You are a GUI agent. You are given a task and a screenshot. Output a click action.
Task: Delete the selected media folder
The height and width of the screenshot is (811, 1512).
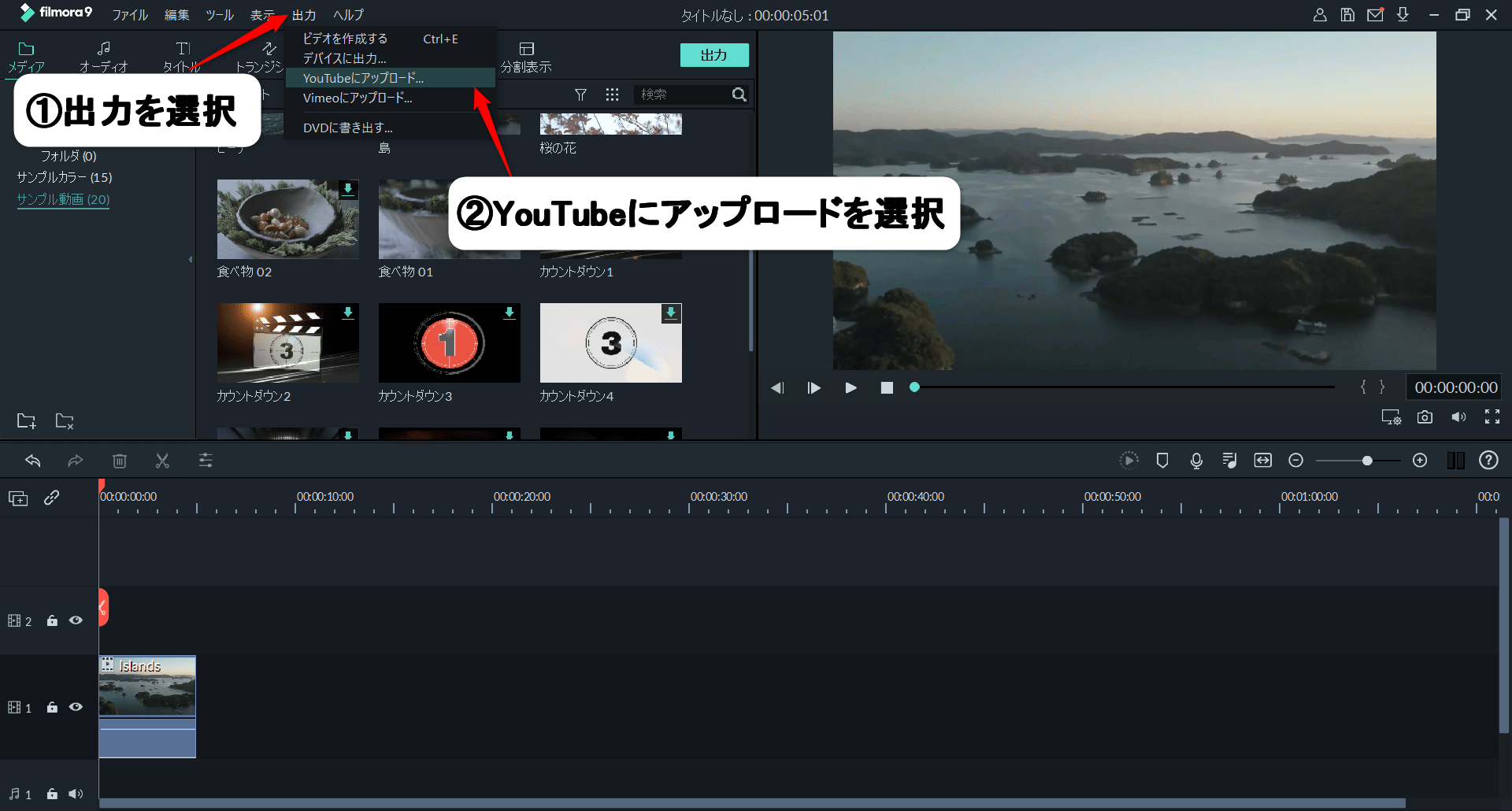65,420
